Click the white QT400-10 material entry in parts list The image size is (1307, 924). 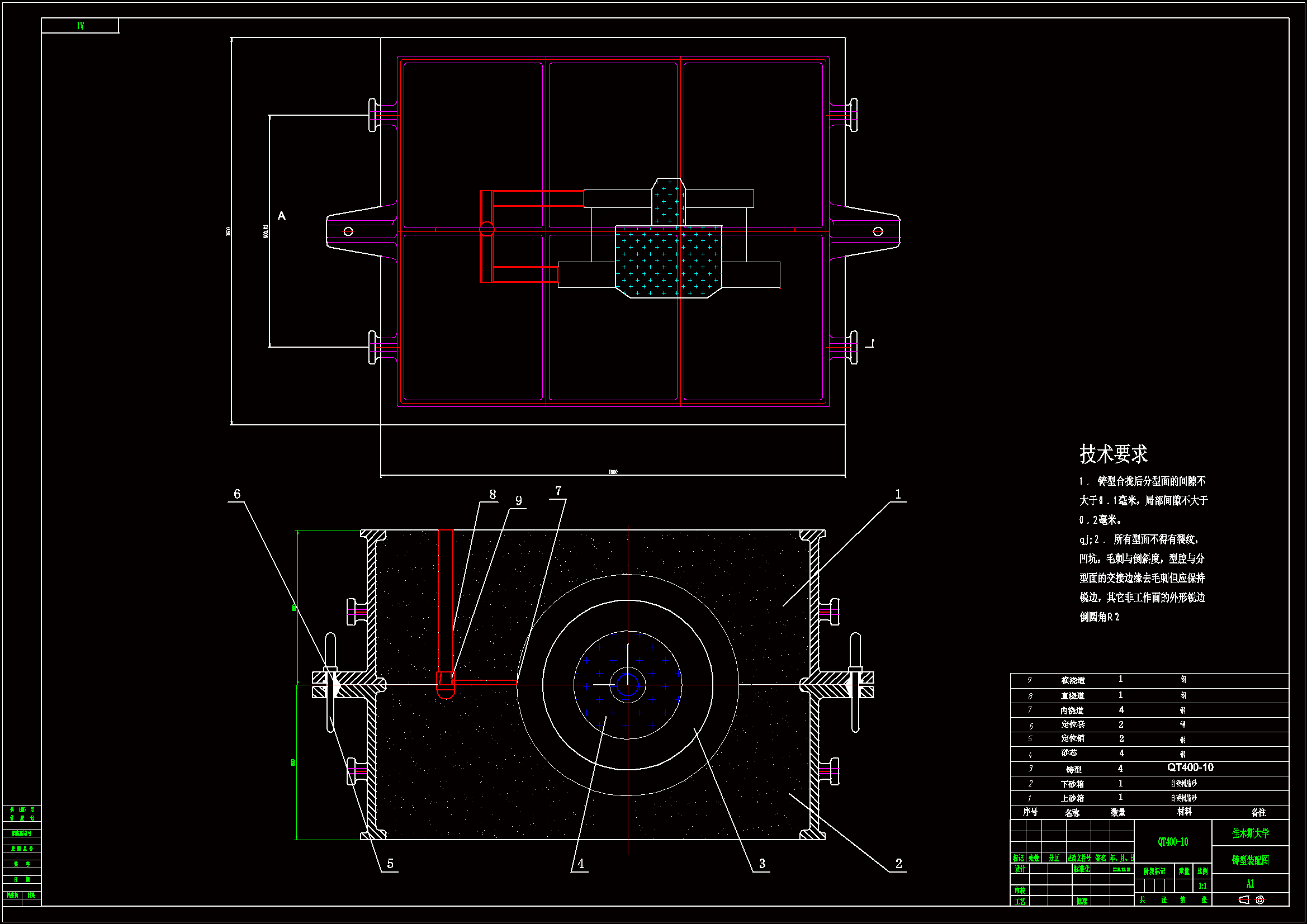(x=1190, y=767)
